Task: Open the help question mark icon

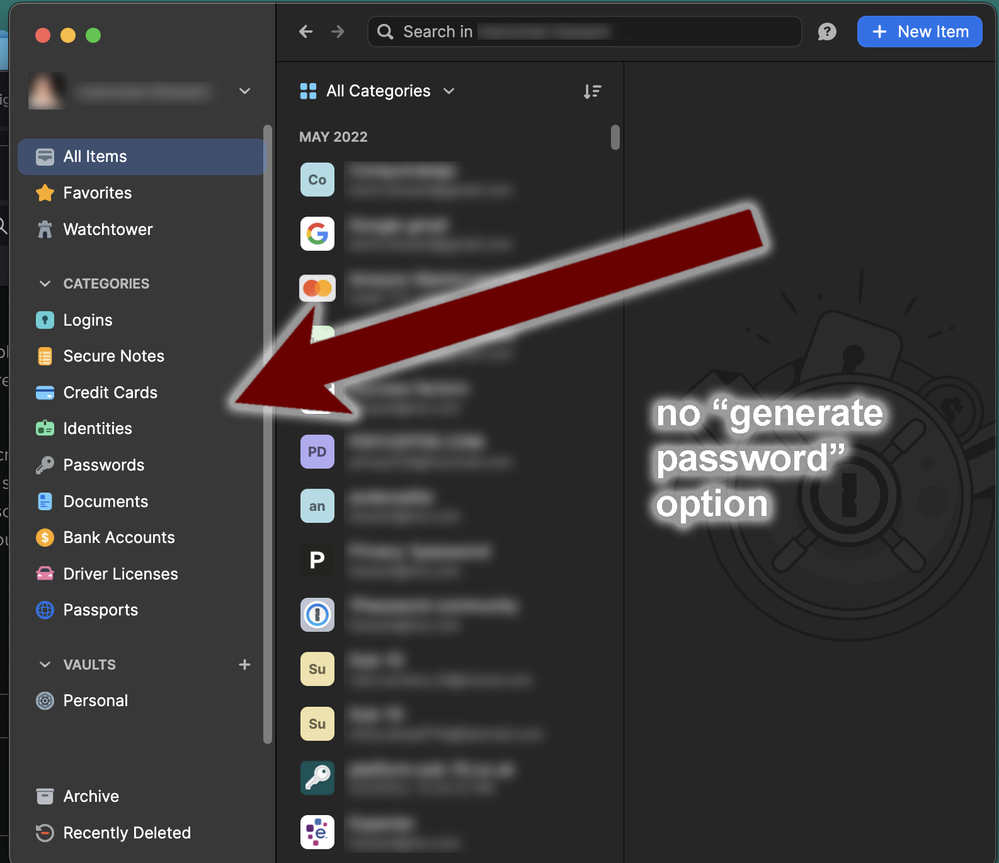Action: pyautogui.click(x=827, y=32)
